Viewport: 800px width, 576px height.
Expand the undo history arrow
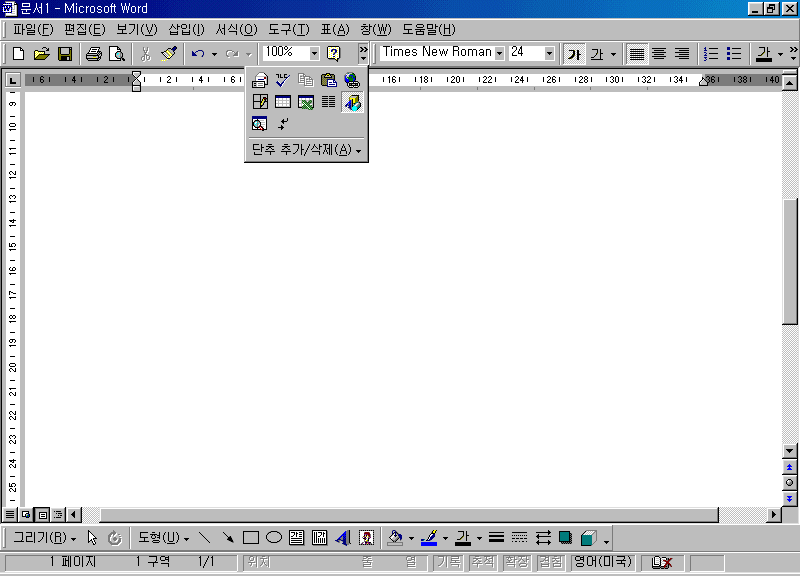pyautogui.click(x=214, y=54)
